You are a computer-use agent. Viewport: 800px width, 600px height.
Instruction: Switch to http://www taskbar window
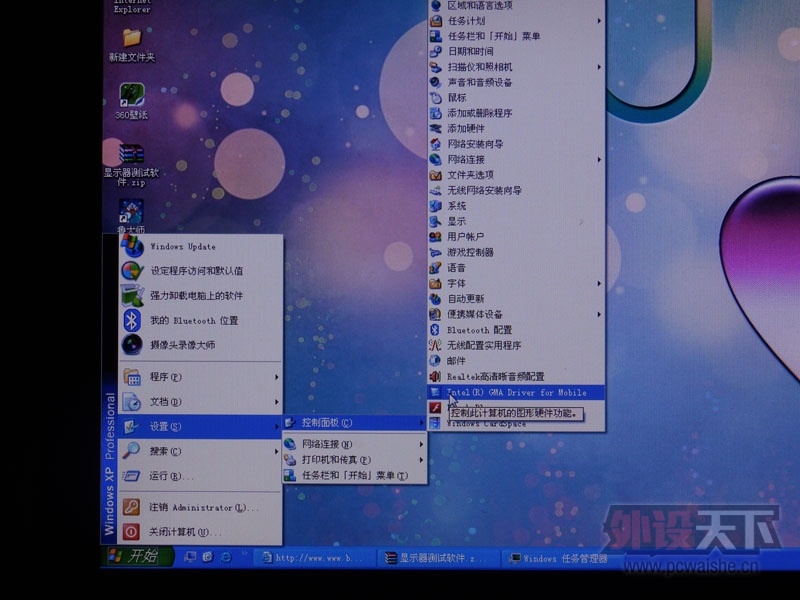click(x=315, y=558)
